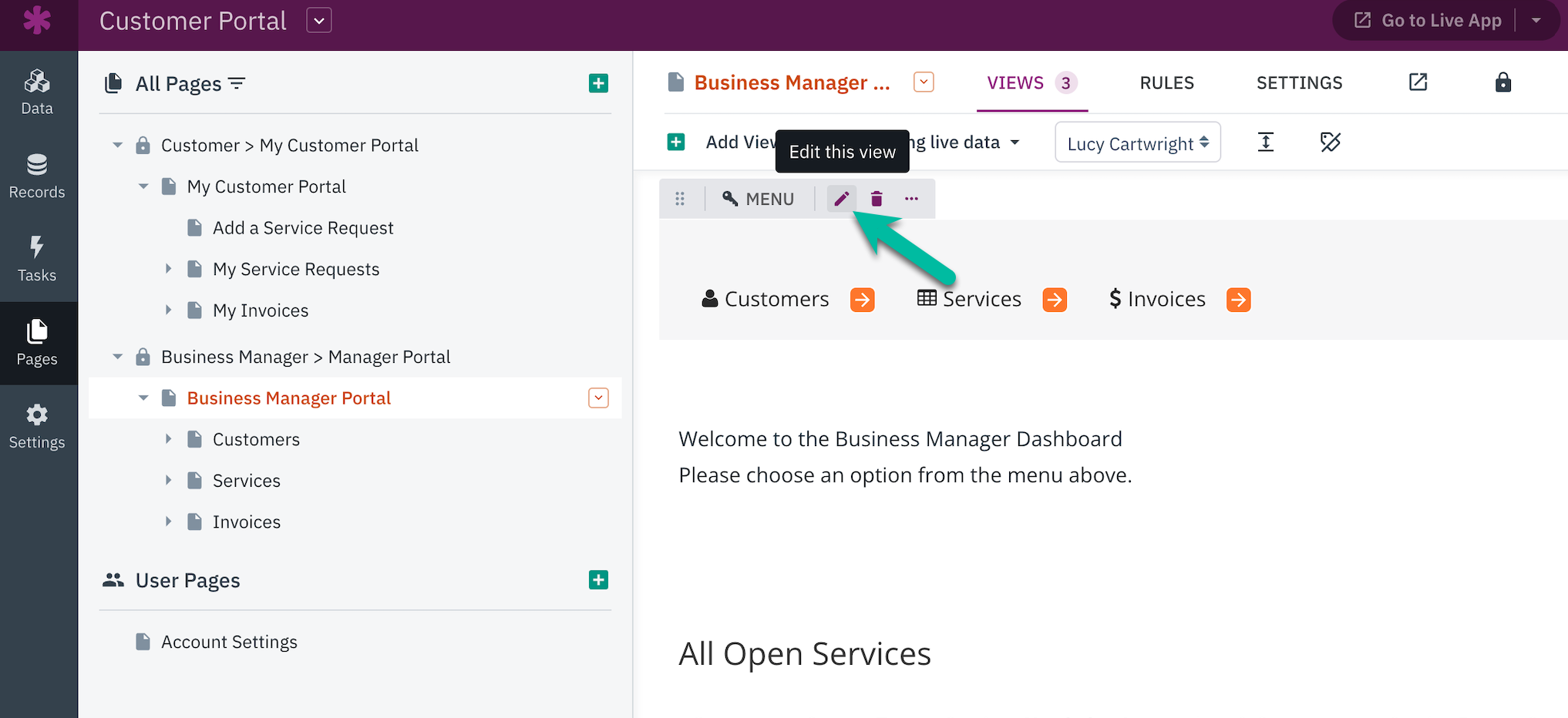Click the drag handle on the menu view

pyautogui.click(x=680, y=199)
